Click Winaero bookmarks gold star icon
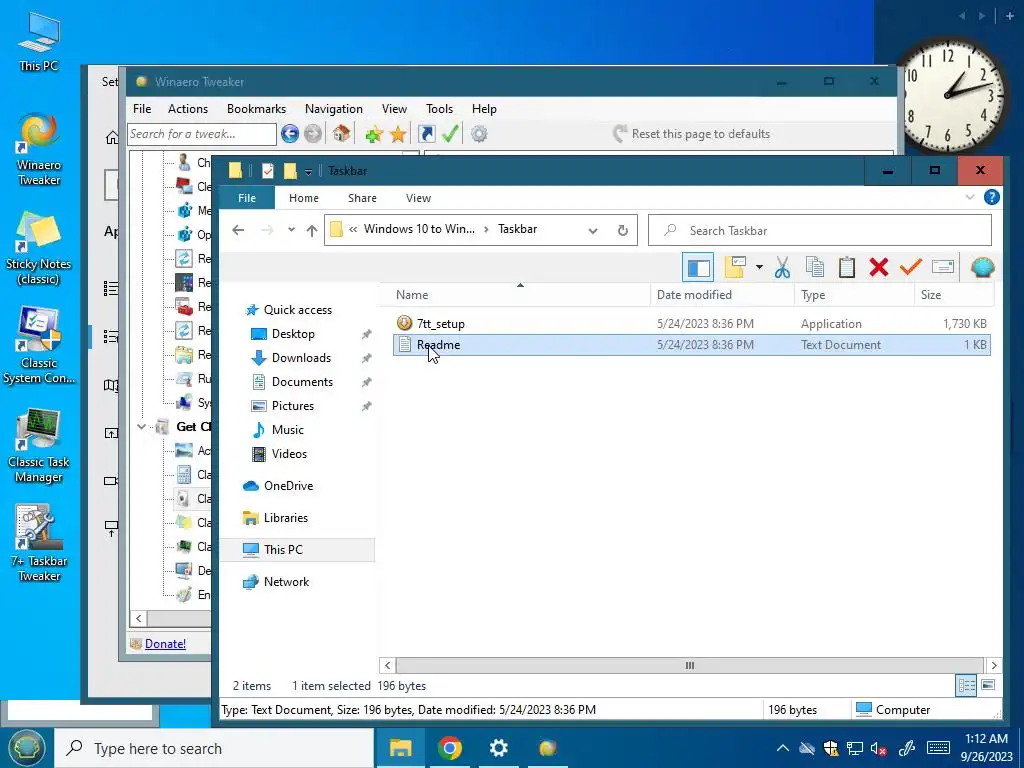 pyautogui.click(x=398, y=135)
